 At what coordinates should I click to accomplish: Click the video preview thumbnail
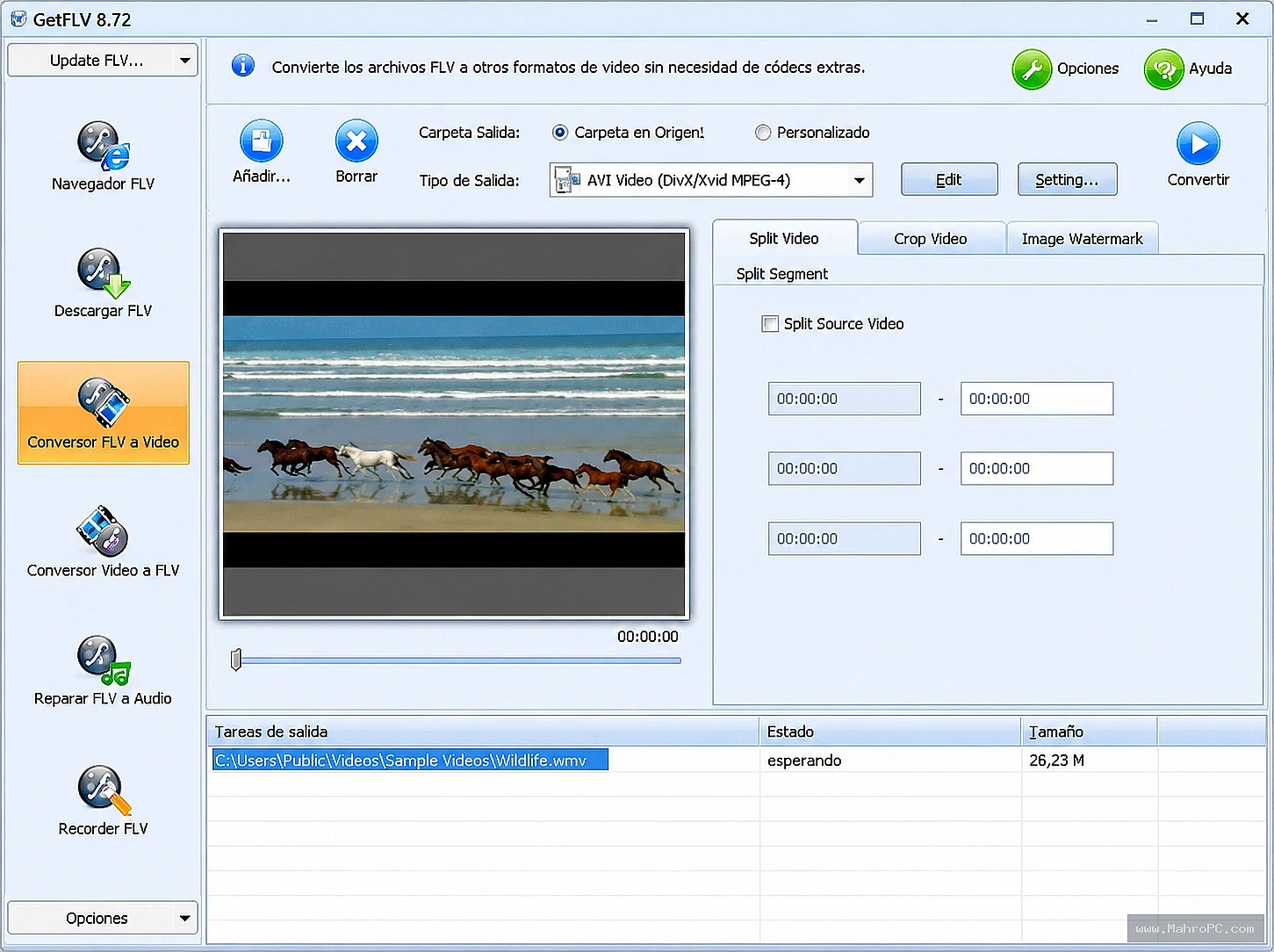point(454,424)
